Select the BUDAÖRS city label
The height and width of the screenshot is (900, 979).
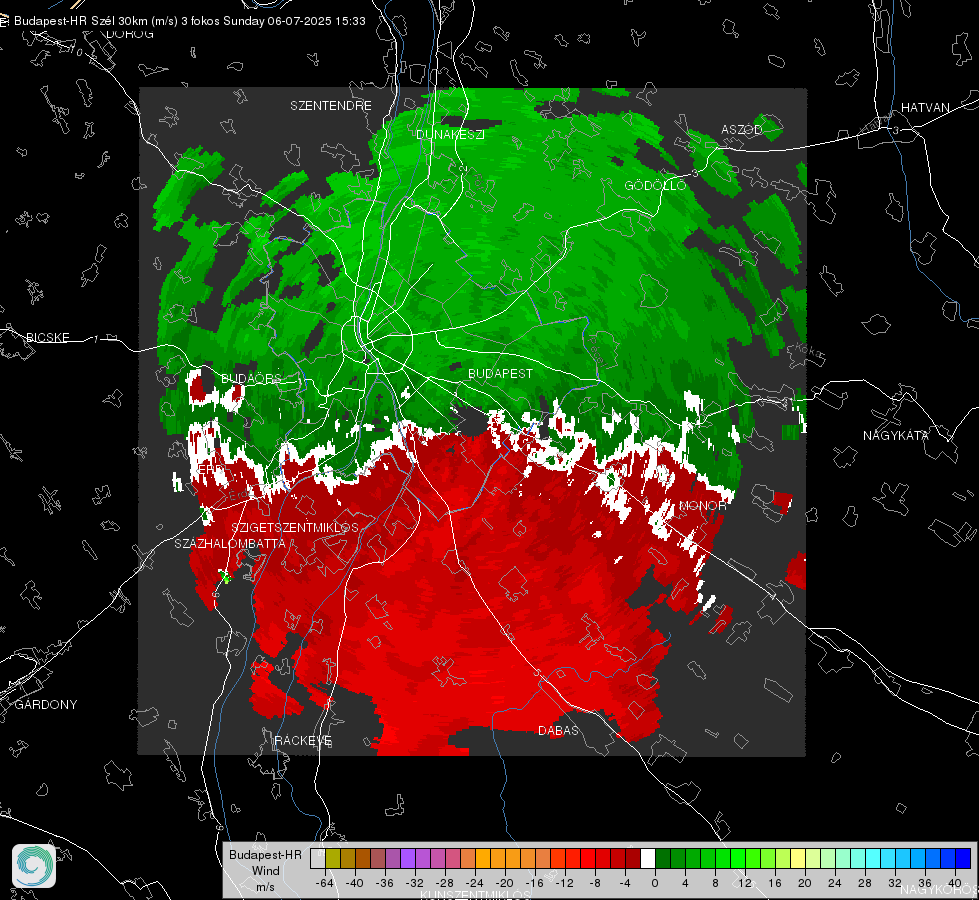251,378
